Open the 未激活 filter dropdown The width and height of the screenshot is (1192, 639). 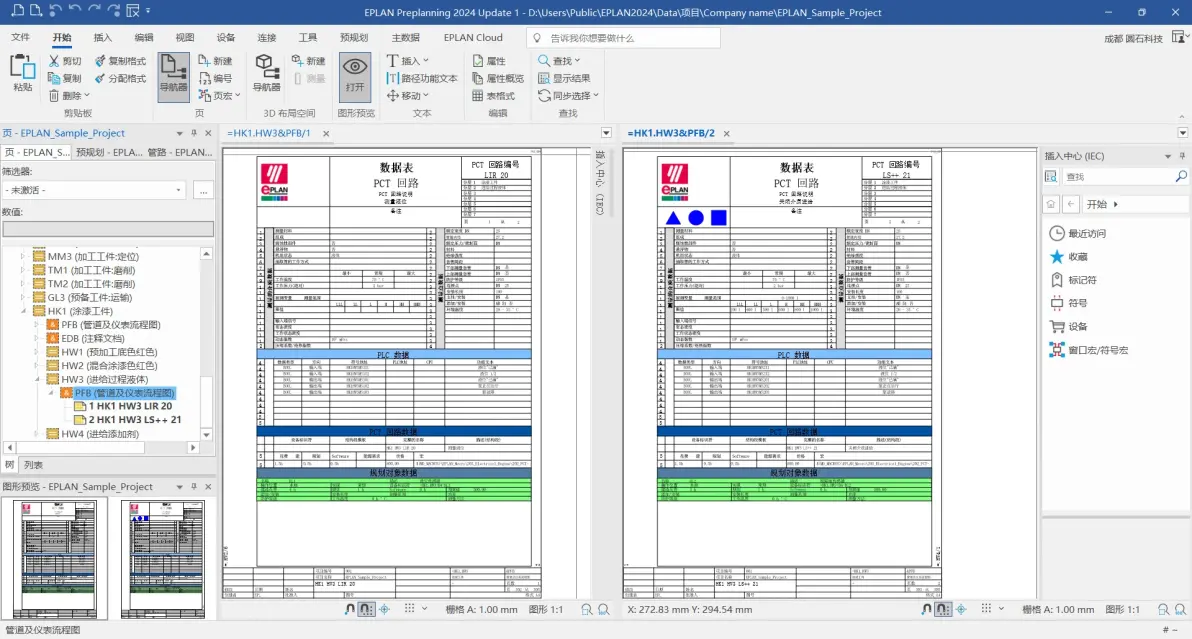94,190
